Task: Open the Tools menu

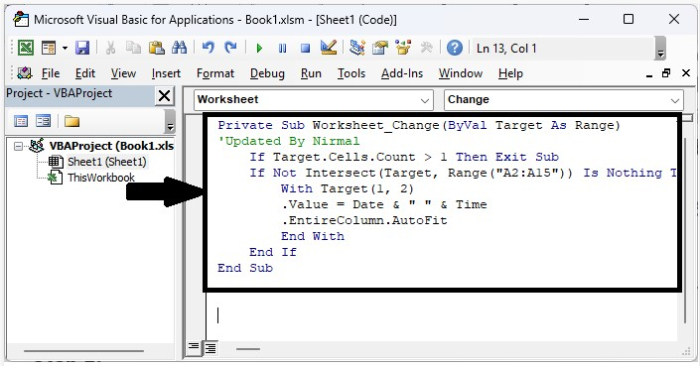Action: pyautogui.click(x=351, y=73)
